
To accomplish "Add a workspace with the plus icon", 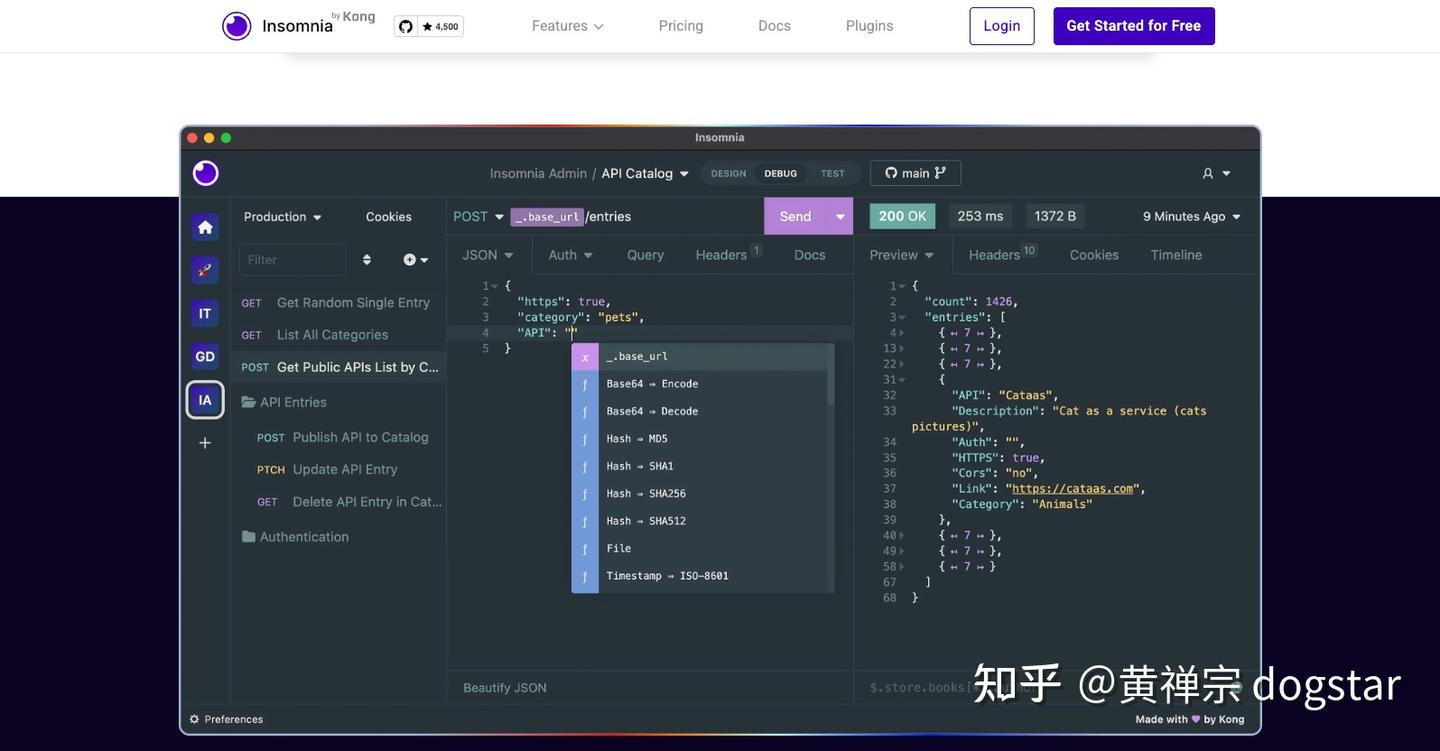I will pyautogui.click(x=205, y=442).
